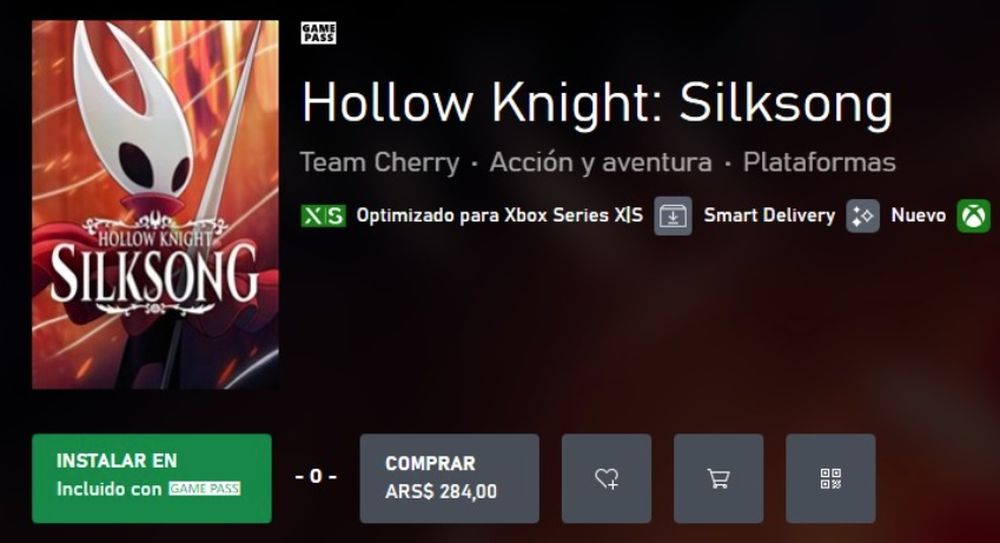This screenshot has height=543, width=1000.
Task: Click the Xbox Series X|S optimized icon
Action: tap(323, 216)
